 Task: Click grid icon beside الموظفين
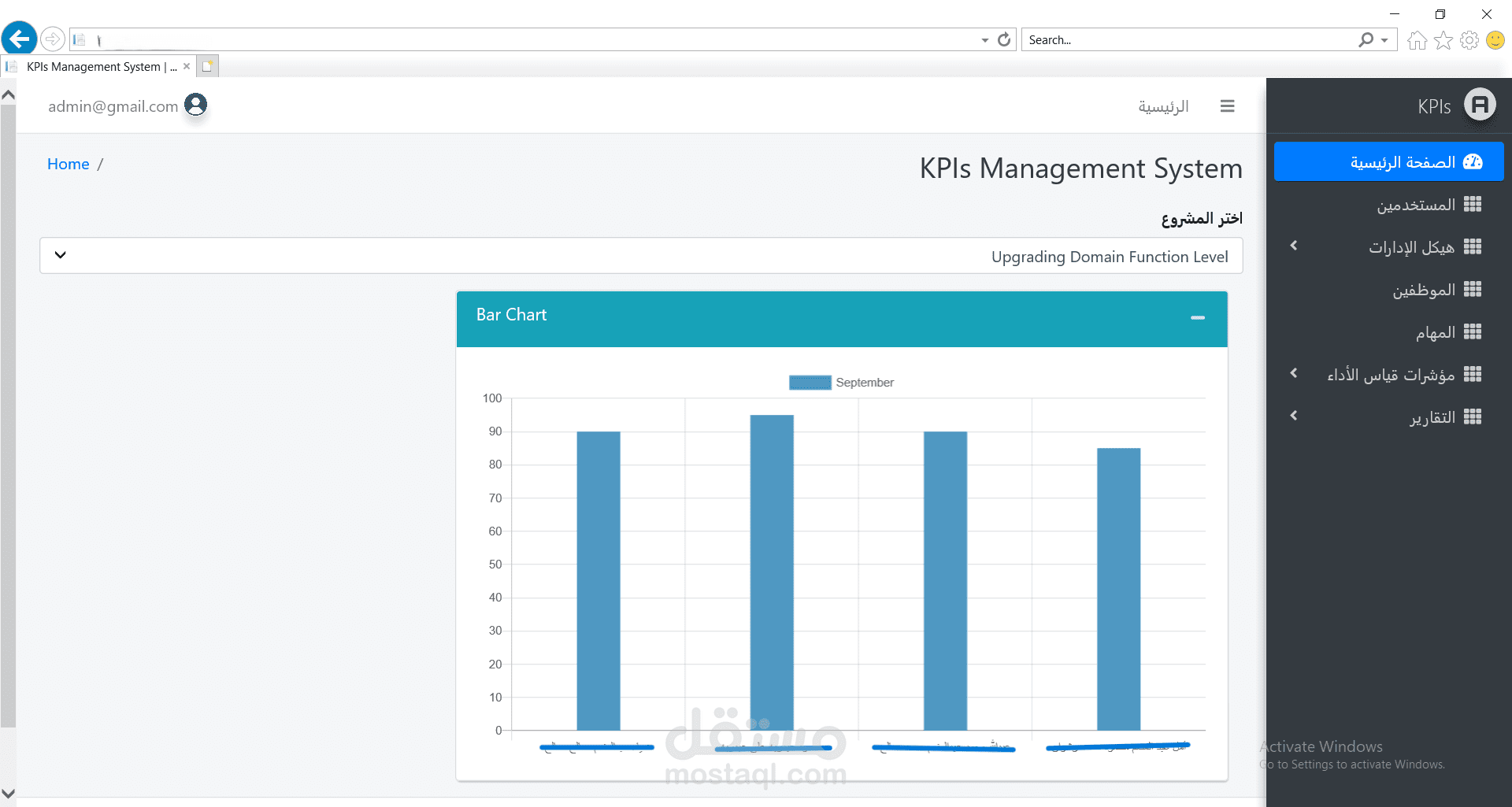[1473, 290]
